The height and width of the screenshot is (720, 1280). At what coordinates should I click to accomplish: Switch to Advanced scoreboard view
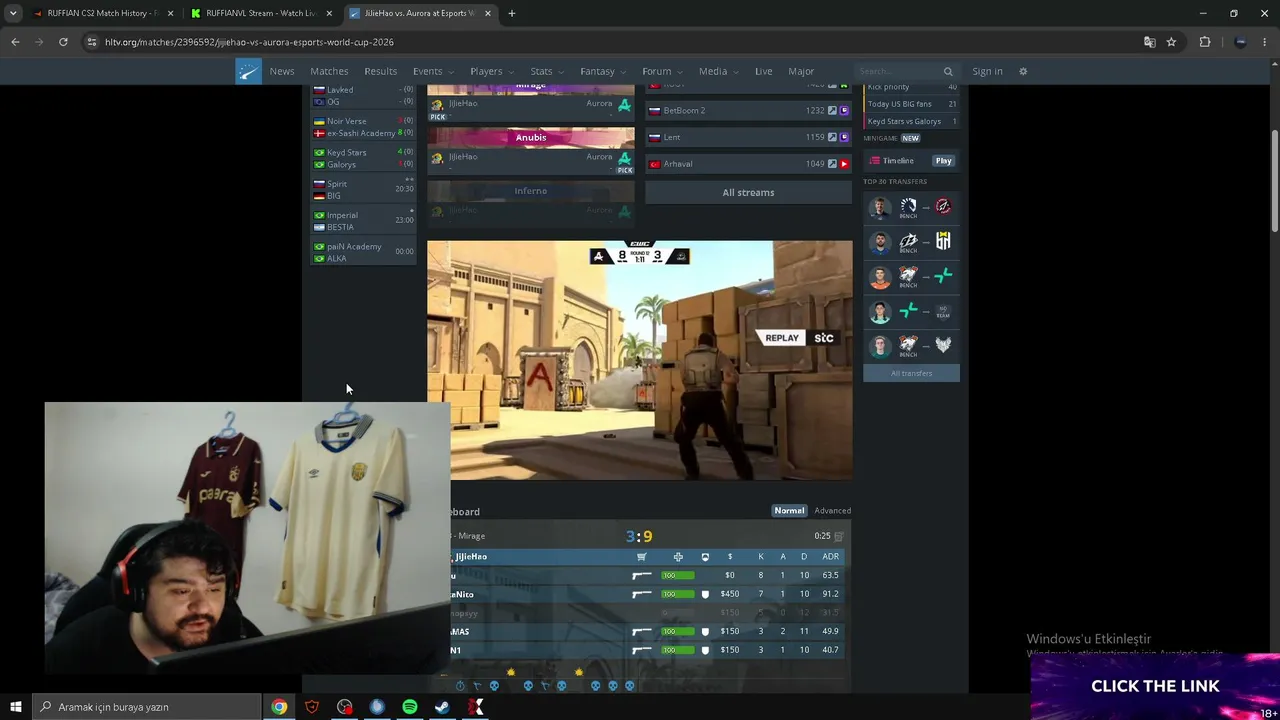coord(832,511)
